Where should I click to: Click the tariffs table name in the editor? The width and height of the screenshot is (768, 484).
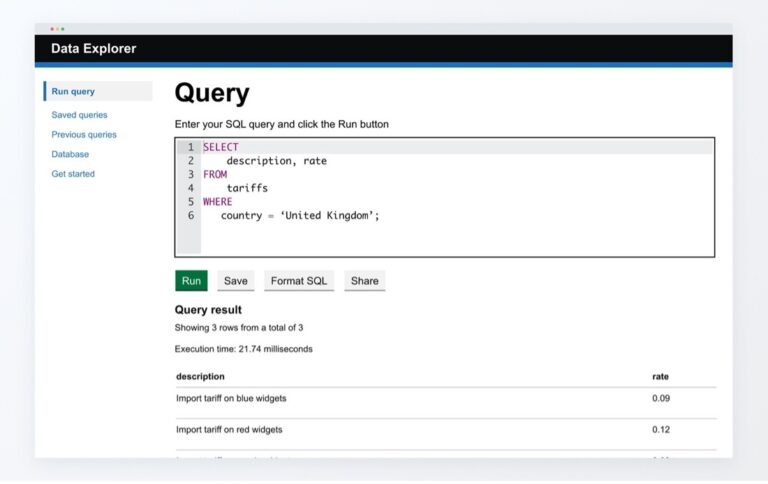(x=247, y=188)
